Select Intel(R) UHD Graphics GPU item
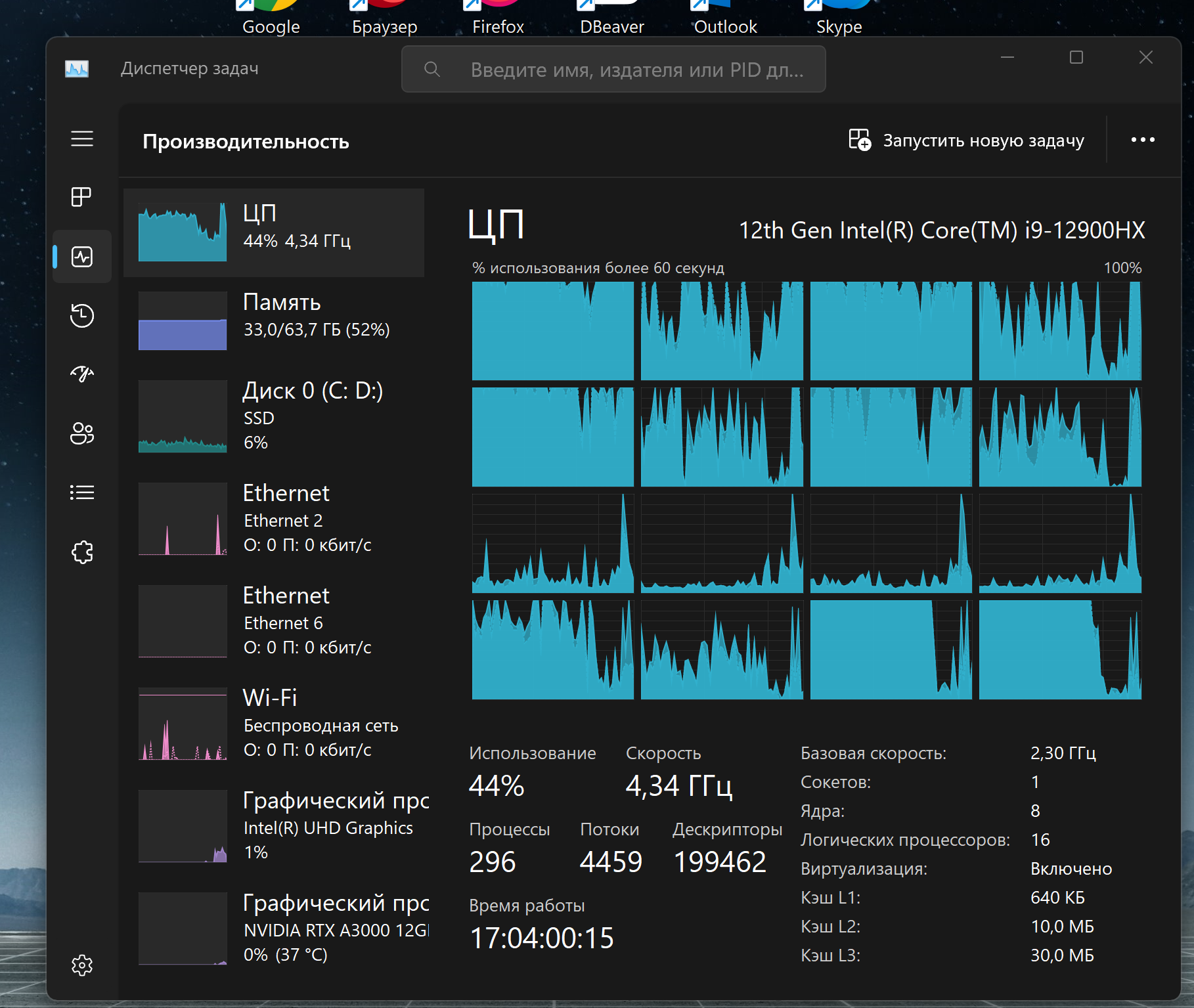1194x1008 pixels. (274, 826)
